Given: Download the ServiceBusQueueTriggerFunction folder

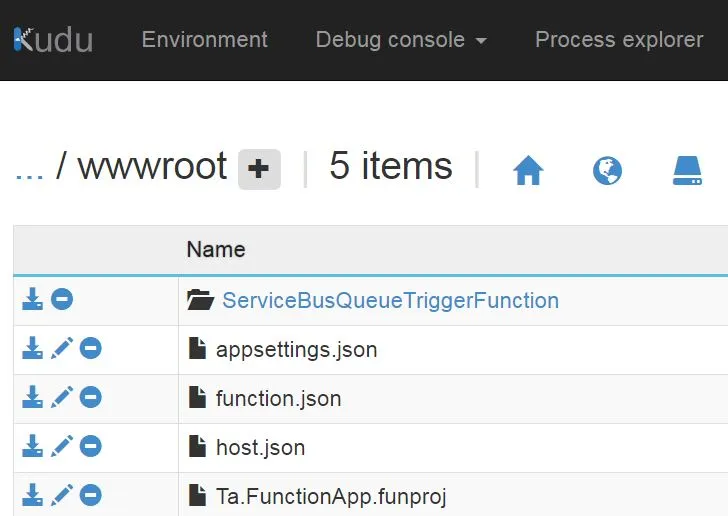Looking at the screenshot, I should pyautogui.click(x=32, y=299).
